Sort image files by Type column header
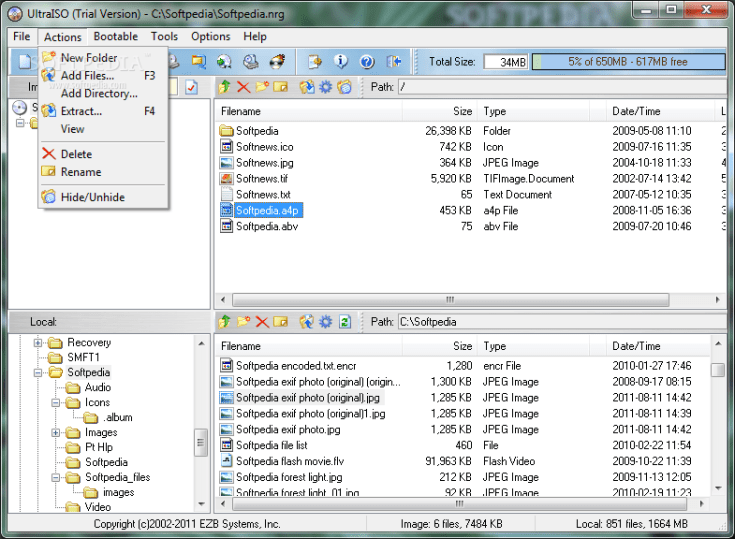735x539 pixels. point(533,111)
